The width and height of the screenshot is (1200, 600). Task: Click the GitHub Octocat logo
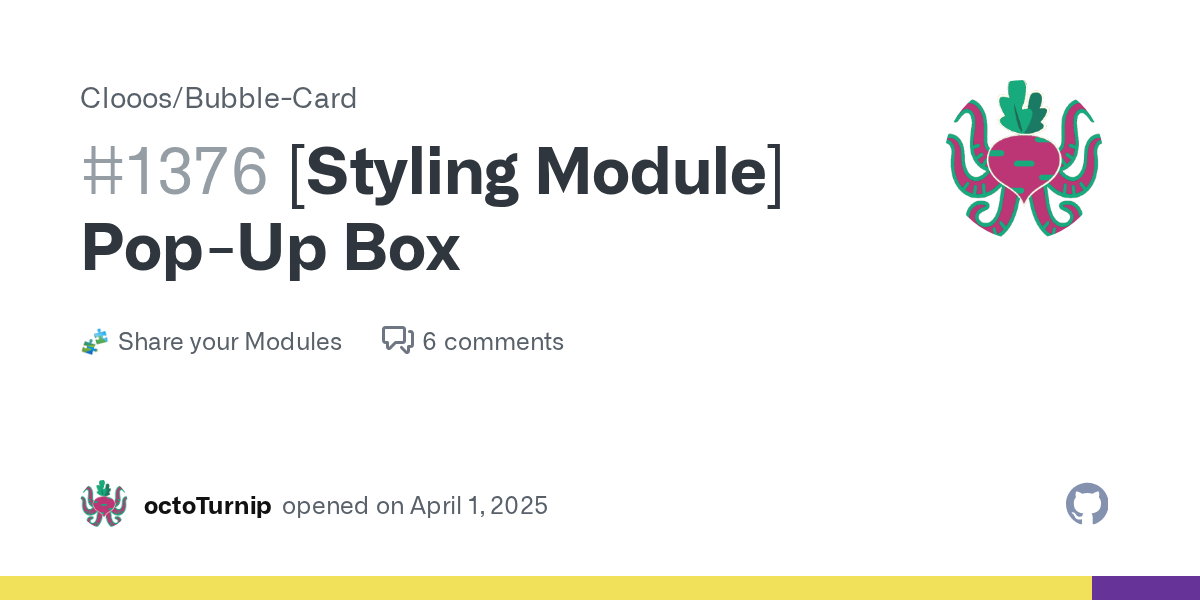pos(1087,505)
